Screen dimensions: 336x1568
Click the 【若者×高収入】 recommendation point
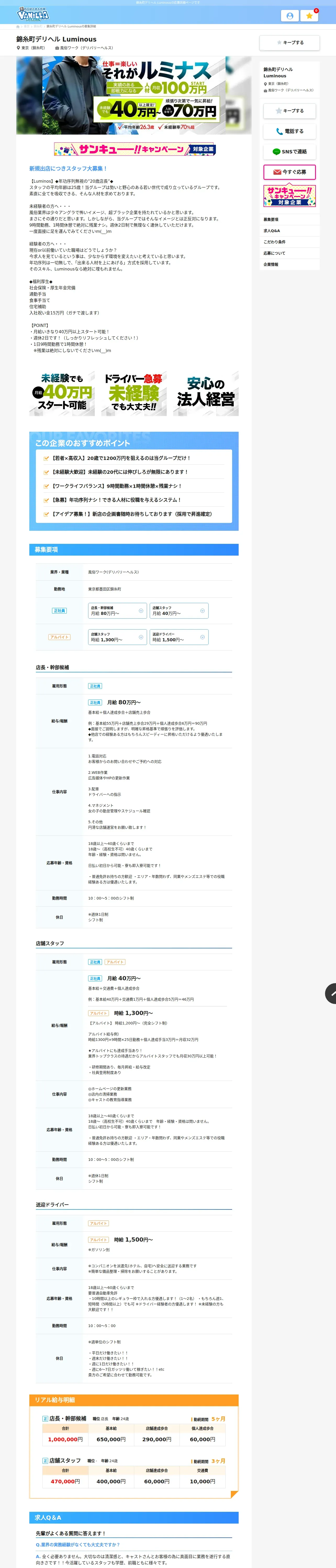click(x=120, y=458)
